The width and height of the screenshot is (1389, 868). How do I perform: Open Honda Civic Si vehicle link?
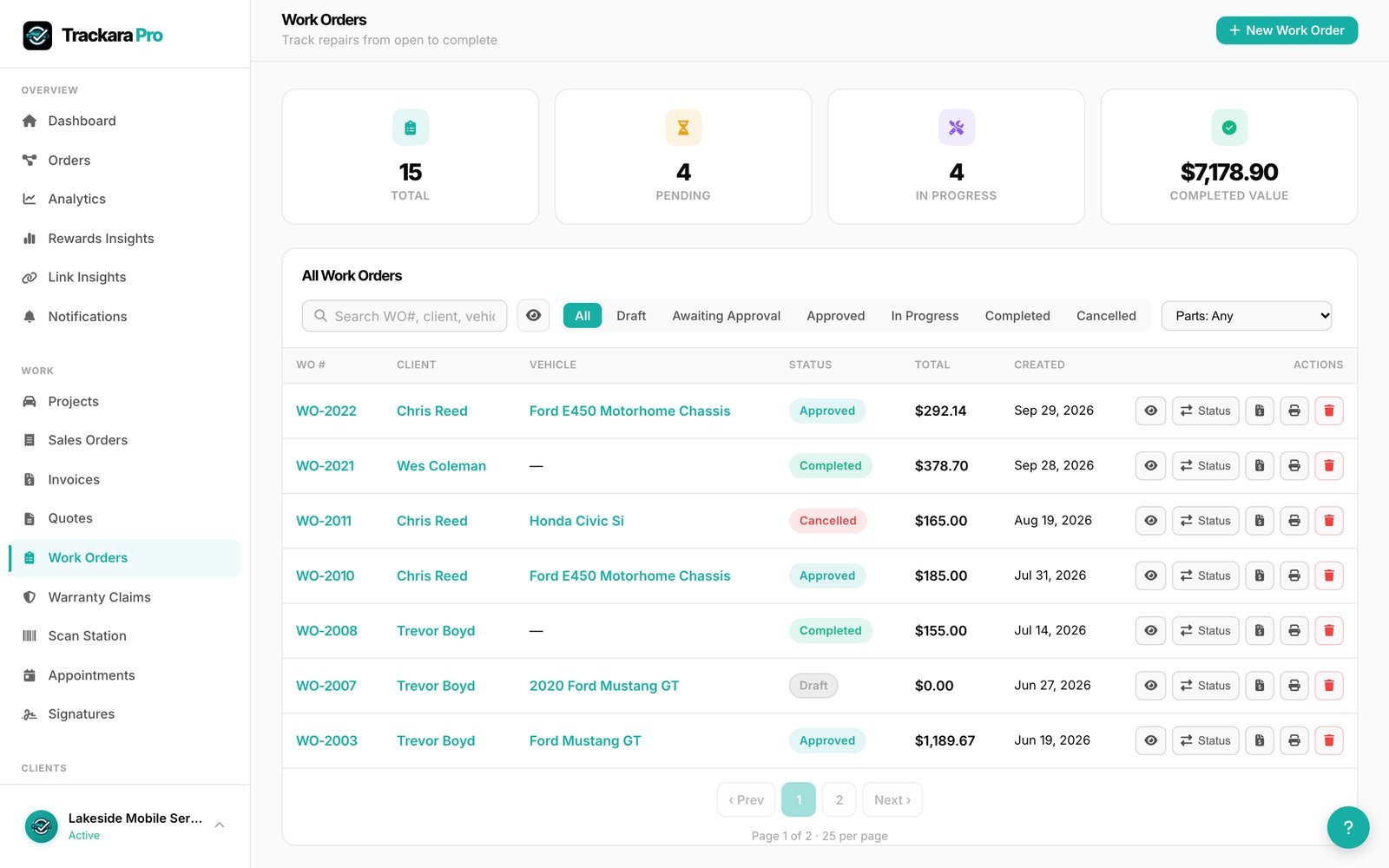(576, 521)
